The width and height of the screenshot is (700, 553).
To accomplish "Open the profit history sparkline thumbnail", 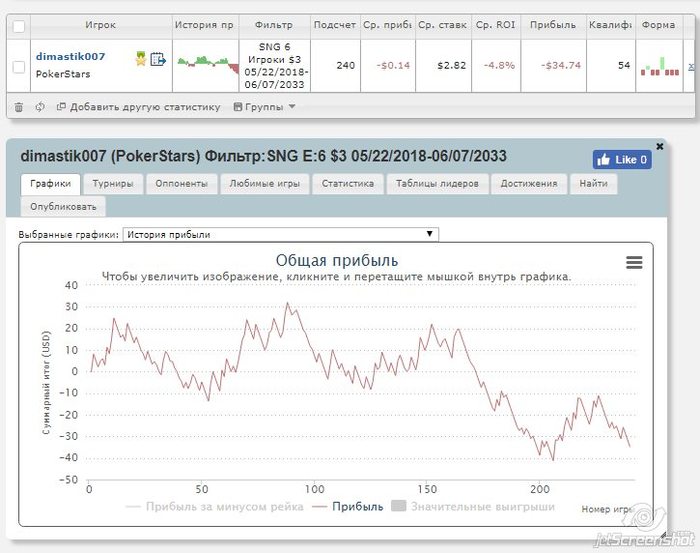I will (208, 65).
